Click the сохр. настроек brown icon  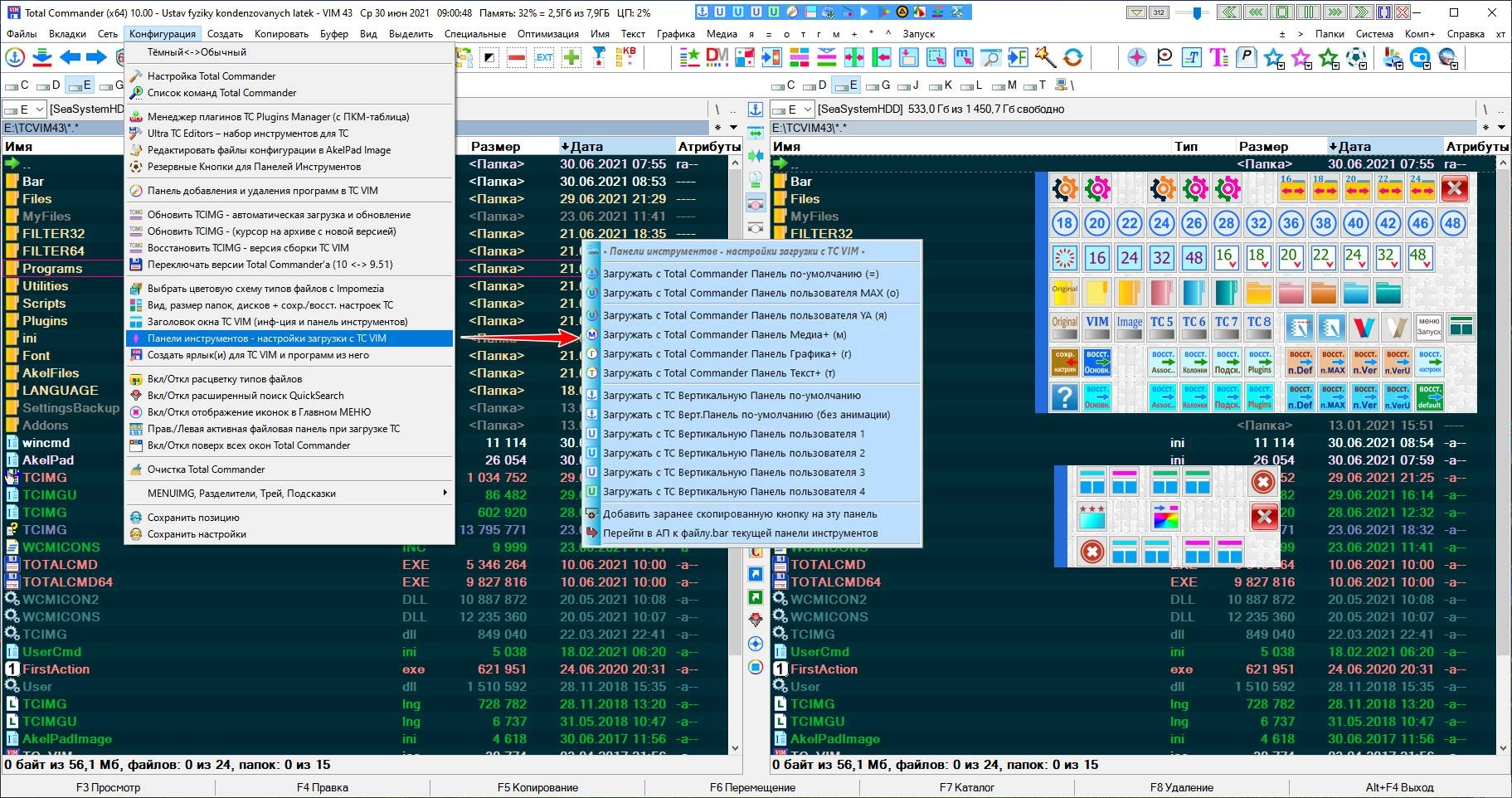[1064, 363]
